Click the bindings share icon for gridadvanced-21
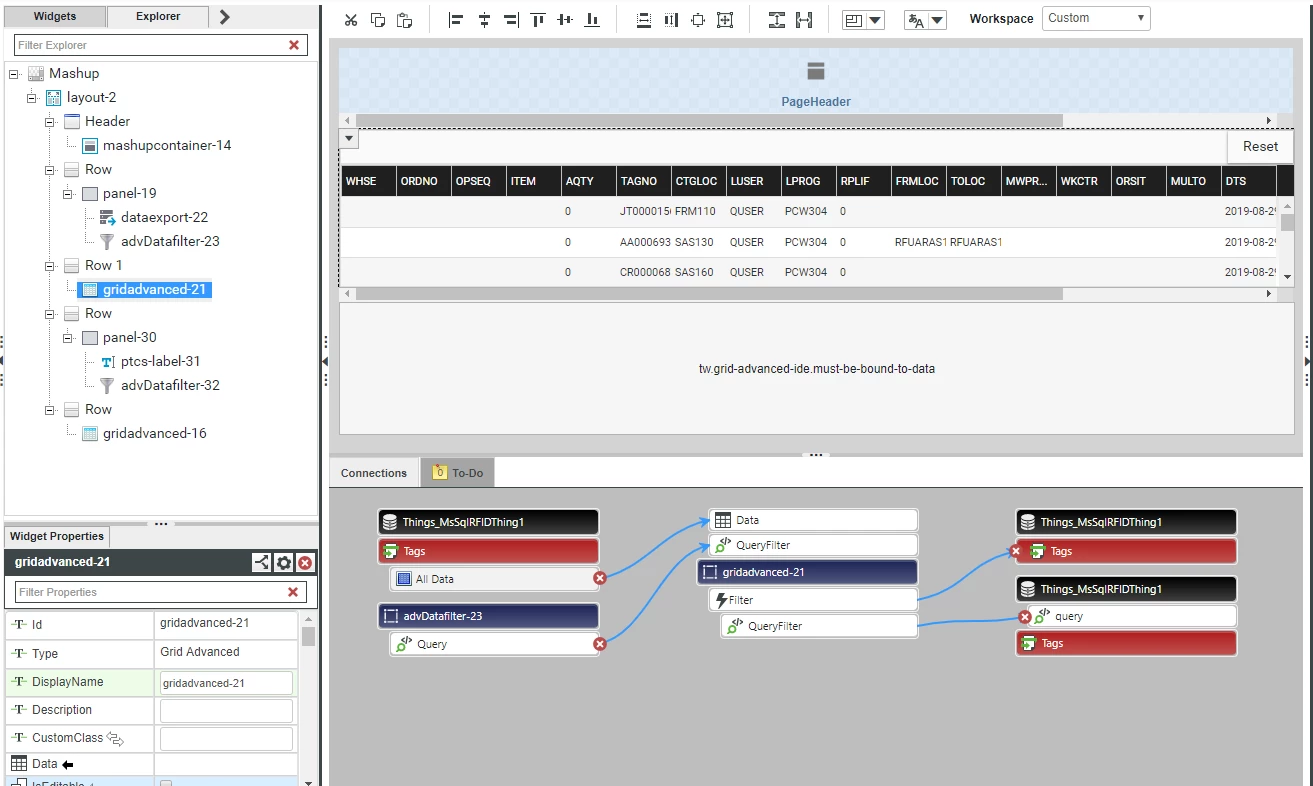 click(261, 563)
